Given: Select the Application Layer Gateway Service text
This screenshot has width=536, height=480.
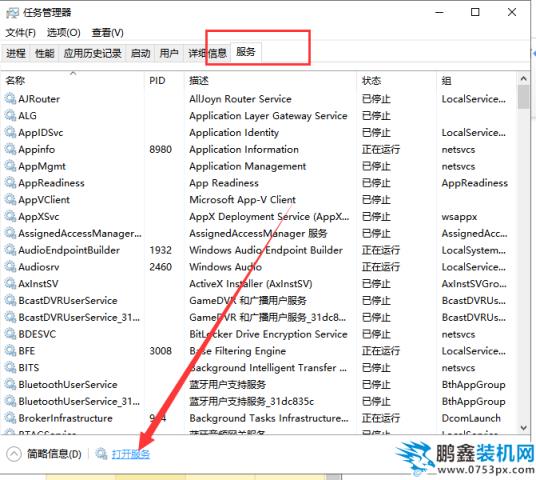Looking at the screenshot, I should [x=268, y=116].
